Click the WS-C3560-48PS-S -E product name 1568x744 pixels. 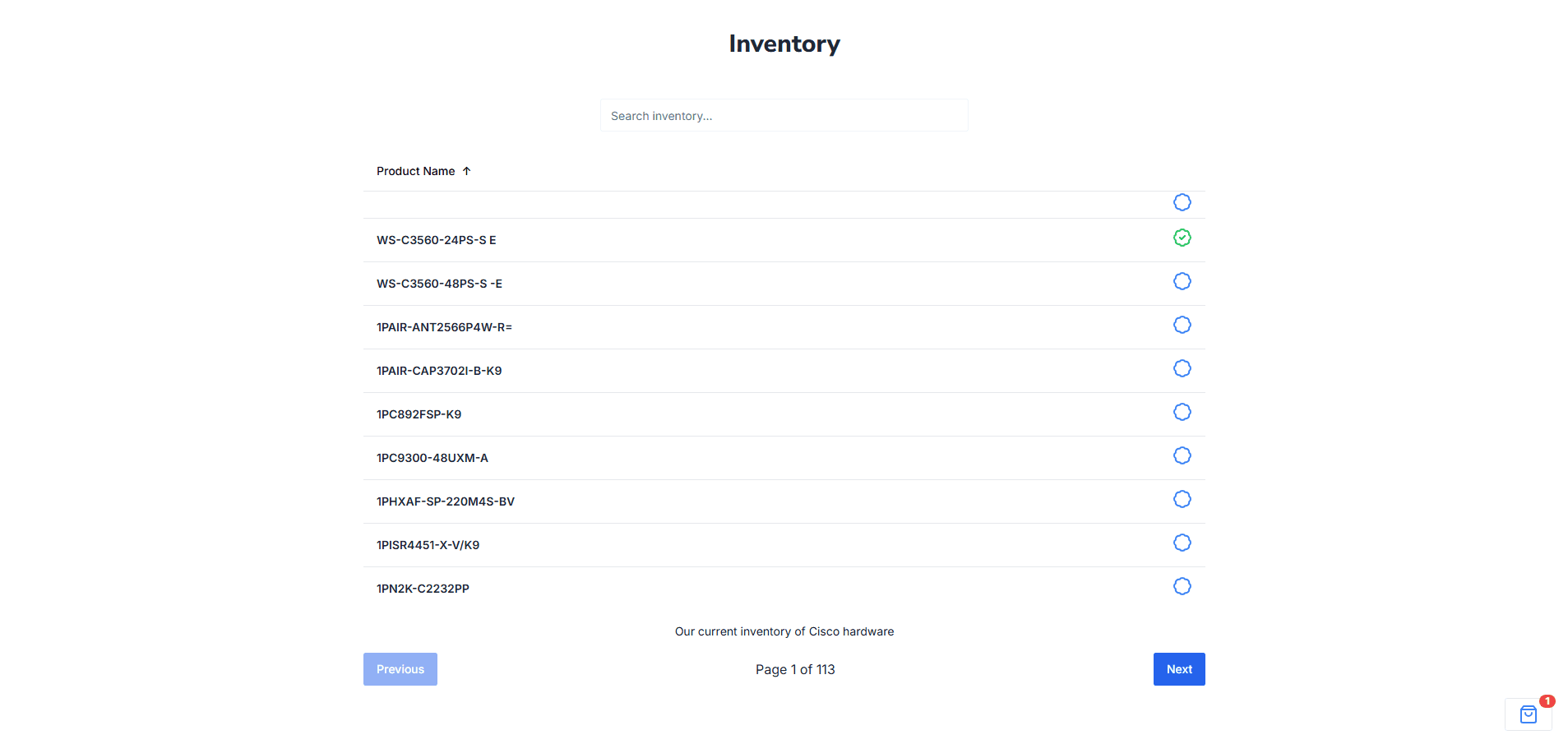[439, 284]
